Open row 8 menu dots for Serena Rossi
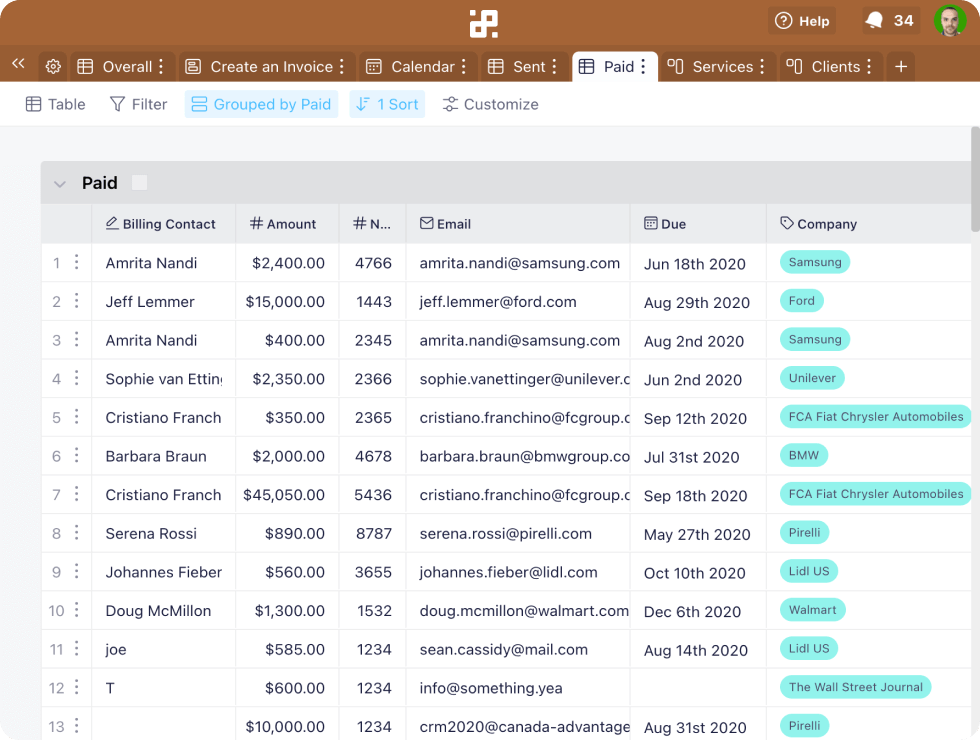Viewport: 980px width, 740px height. [x=76, y=532]
